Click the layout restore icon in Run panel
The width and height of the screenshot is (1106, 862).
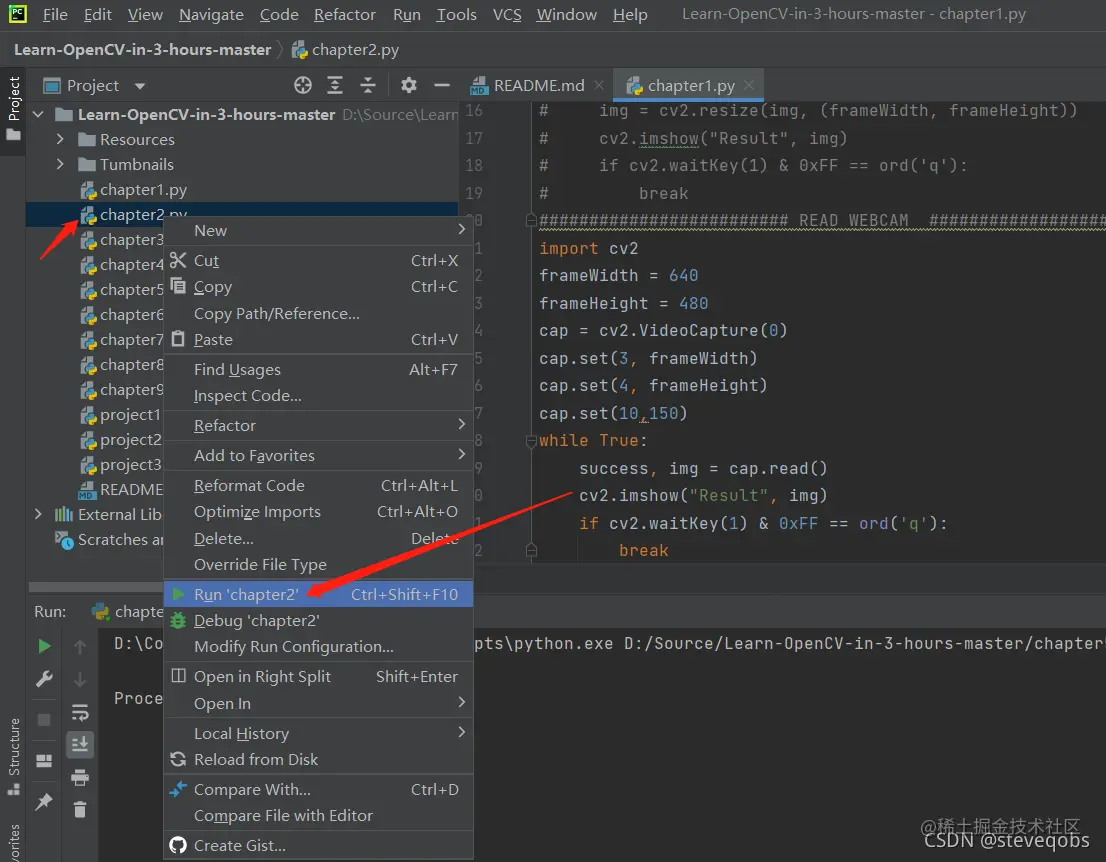point(44,760)
